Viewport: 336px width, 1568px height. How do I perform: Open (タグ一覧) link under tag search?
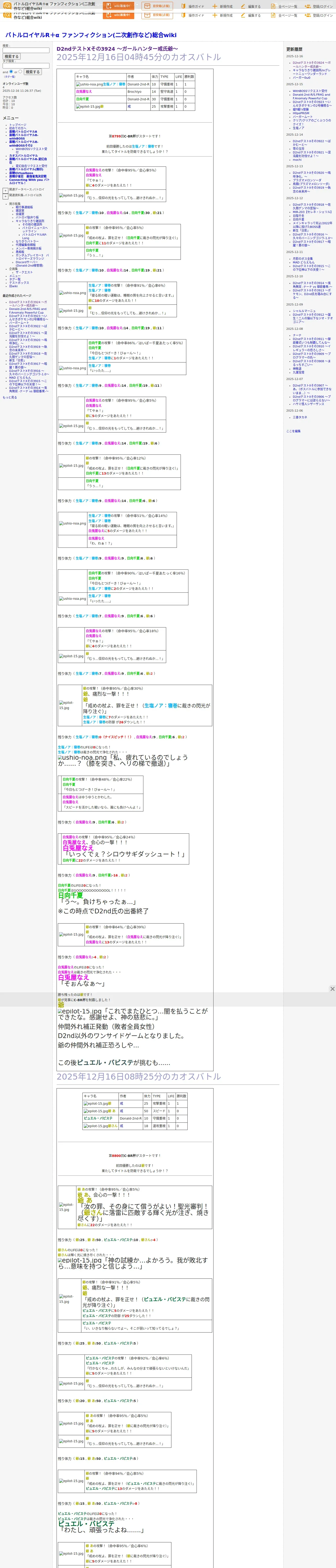pos(9,77)
